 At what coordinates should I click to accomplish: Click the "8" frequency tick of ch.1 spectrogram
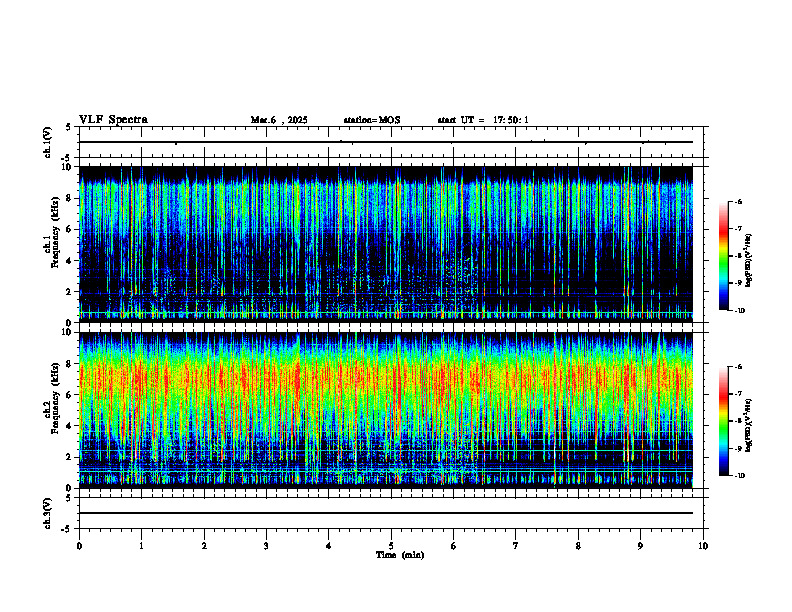point(71,198)
